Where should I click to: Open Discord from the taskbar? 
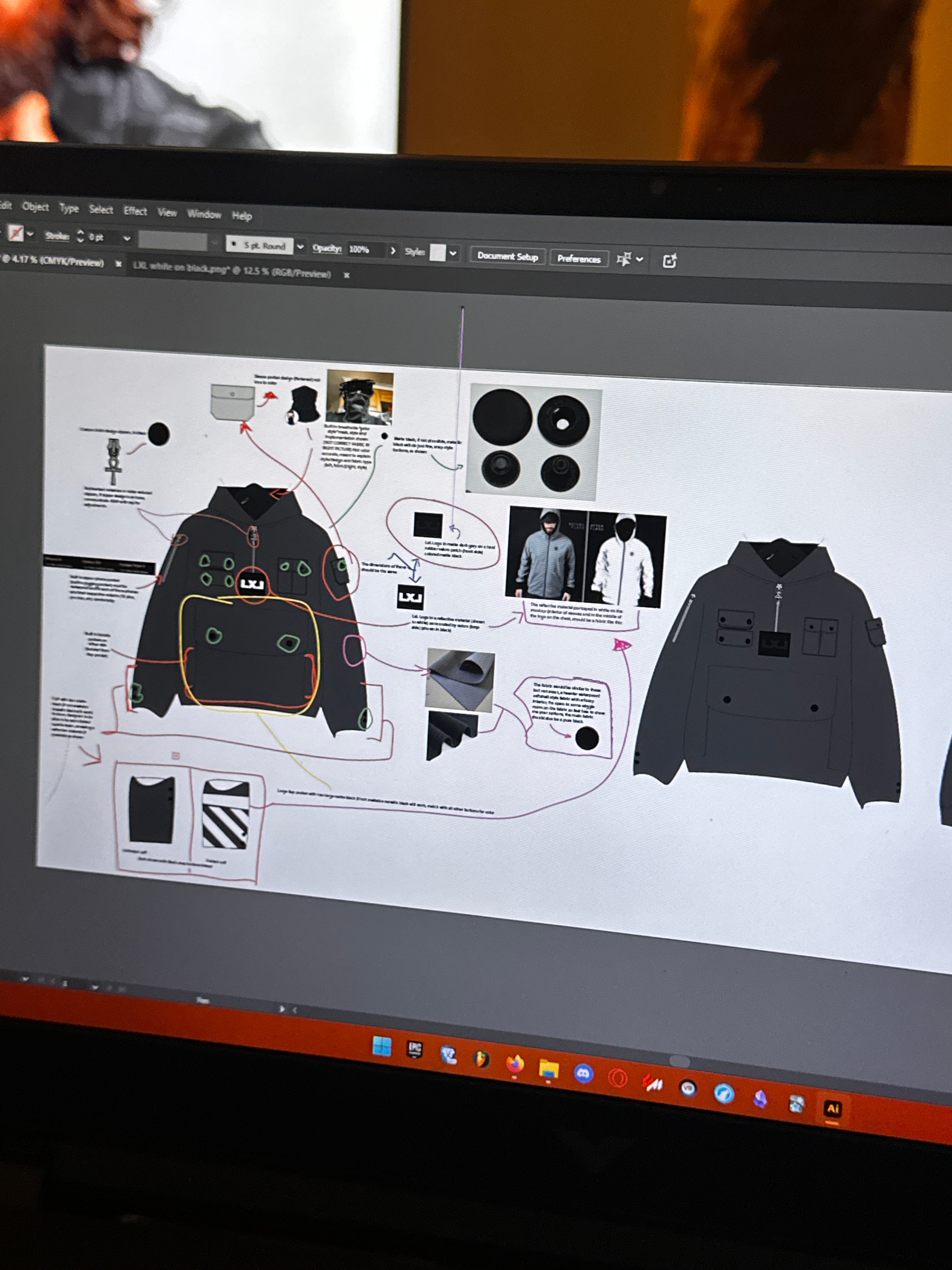(x=583, y=1073)
